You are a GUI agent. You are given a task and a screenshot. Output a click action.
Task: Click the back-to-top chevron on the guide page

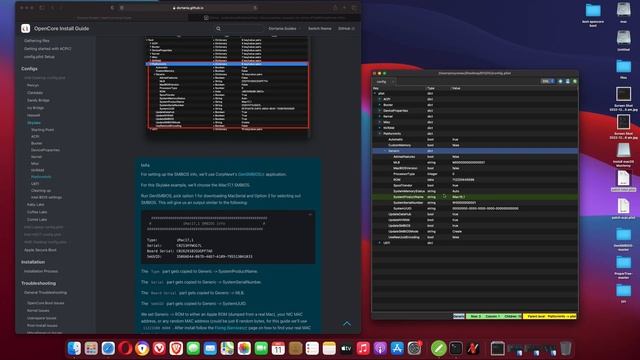coord(347,324)
